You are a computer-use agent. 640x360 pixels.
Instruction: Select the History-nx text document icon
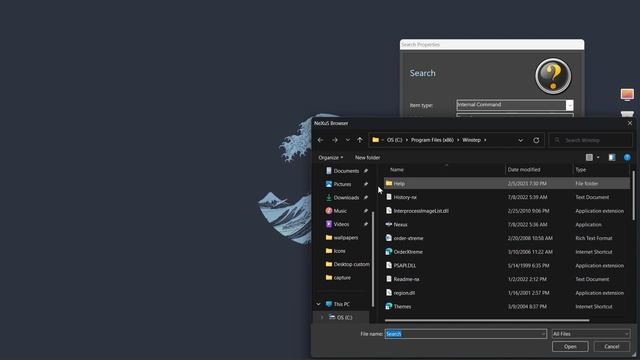tap(389, 197)
